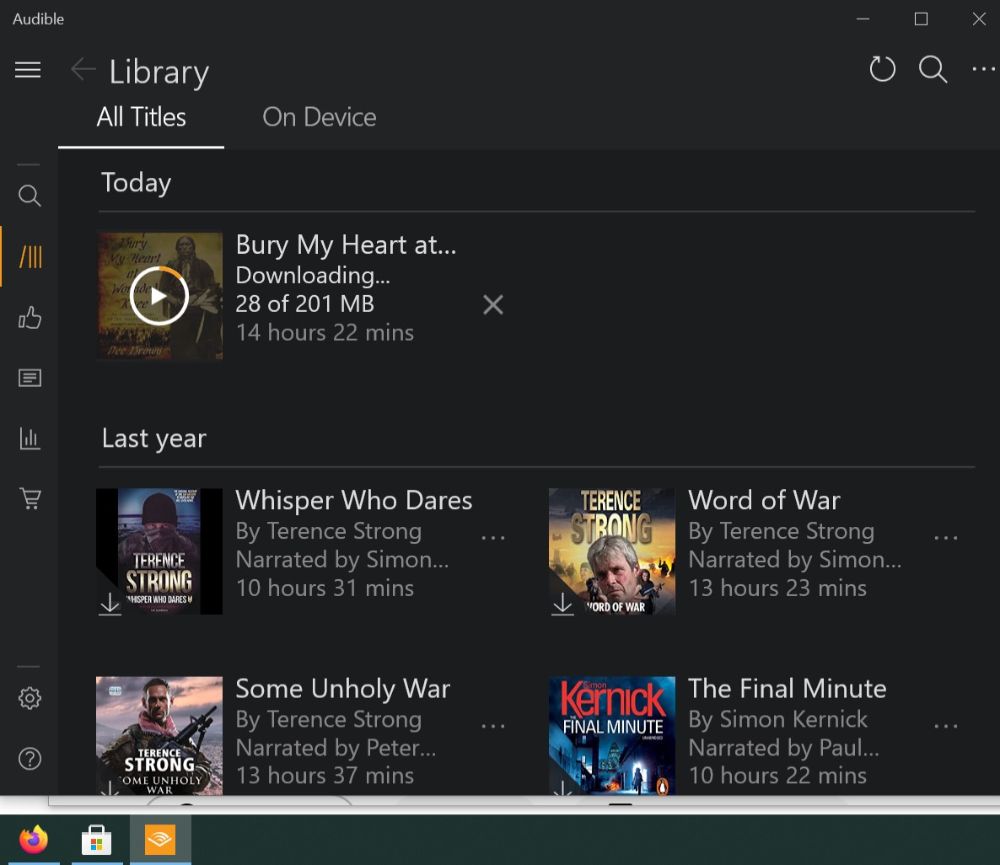Launch Firefox from the taskbar

tap(34, 839)
